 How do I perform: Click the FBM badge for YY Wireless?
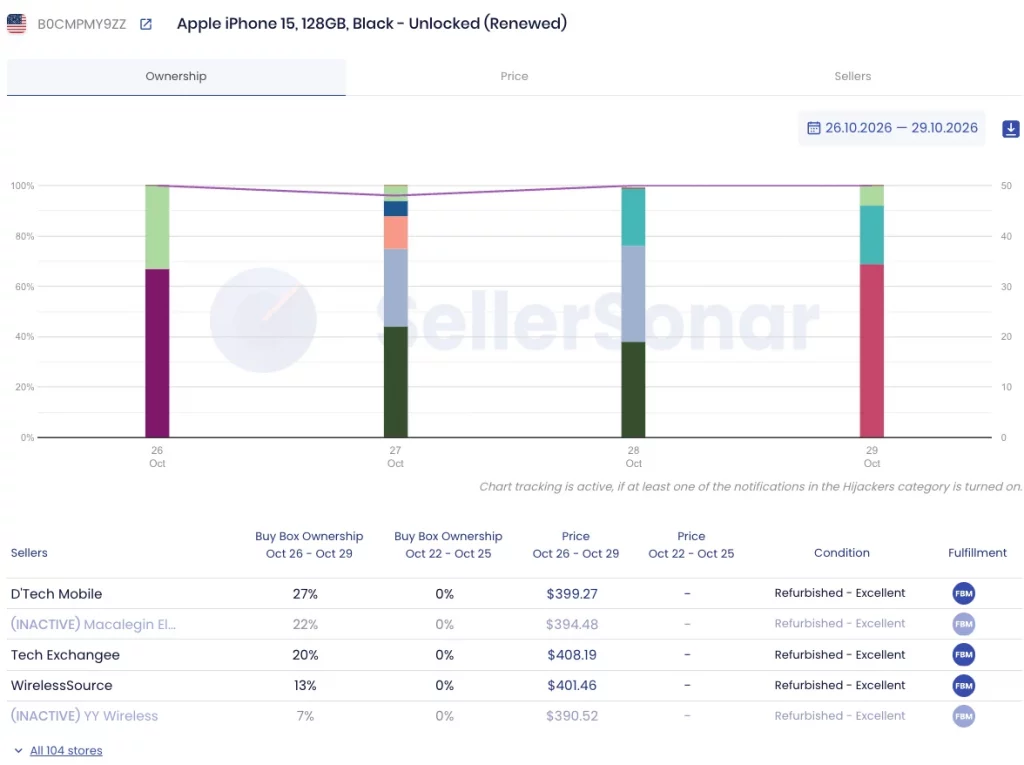963,716
